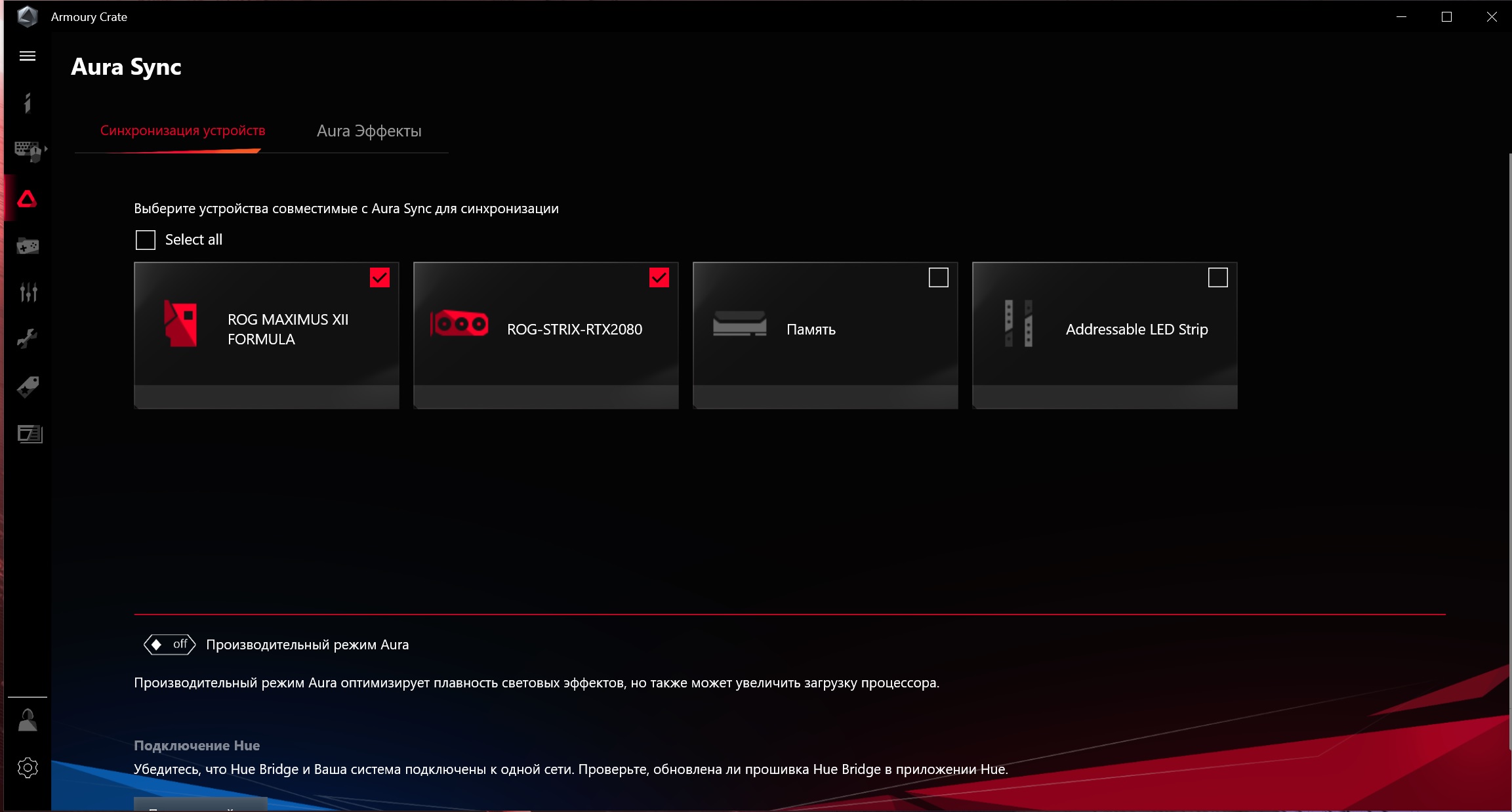This screenshot has height=812, width=1512.
Task: Open the News icon in sidebar
Action: click(x=29, y=434)
